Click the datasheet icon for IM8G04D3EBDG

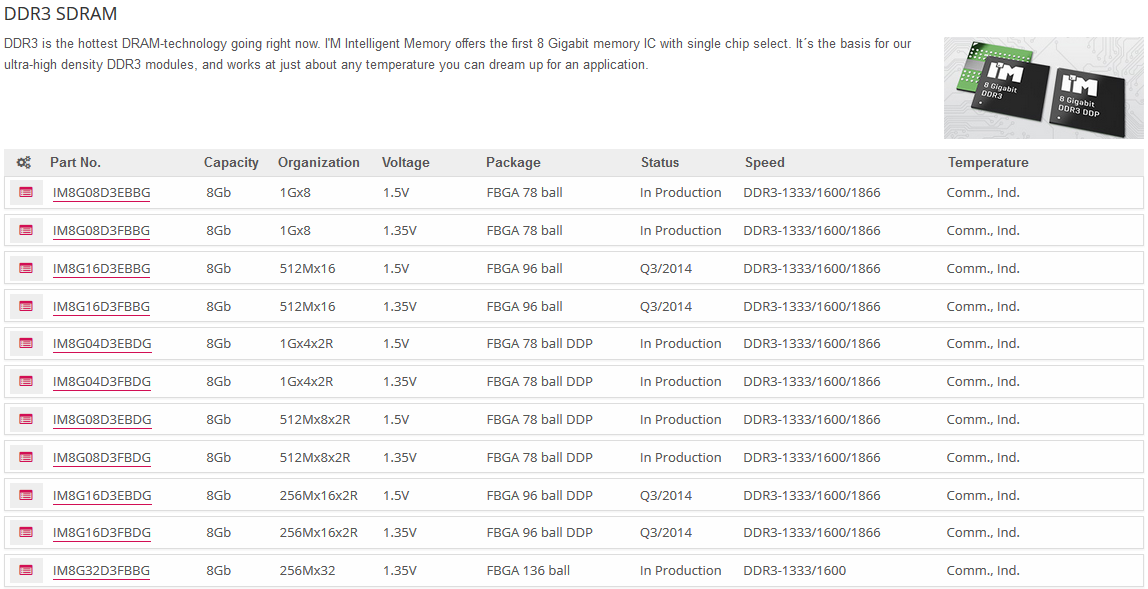26,343
